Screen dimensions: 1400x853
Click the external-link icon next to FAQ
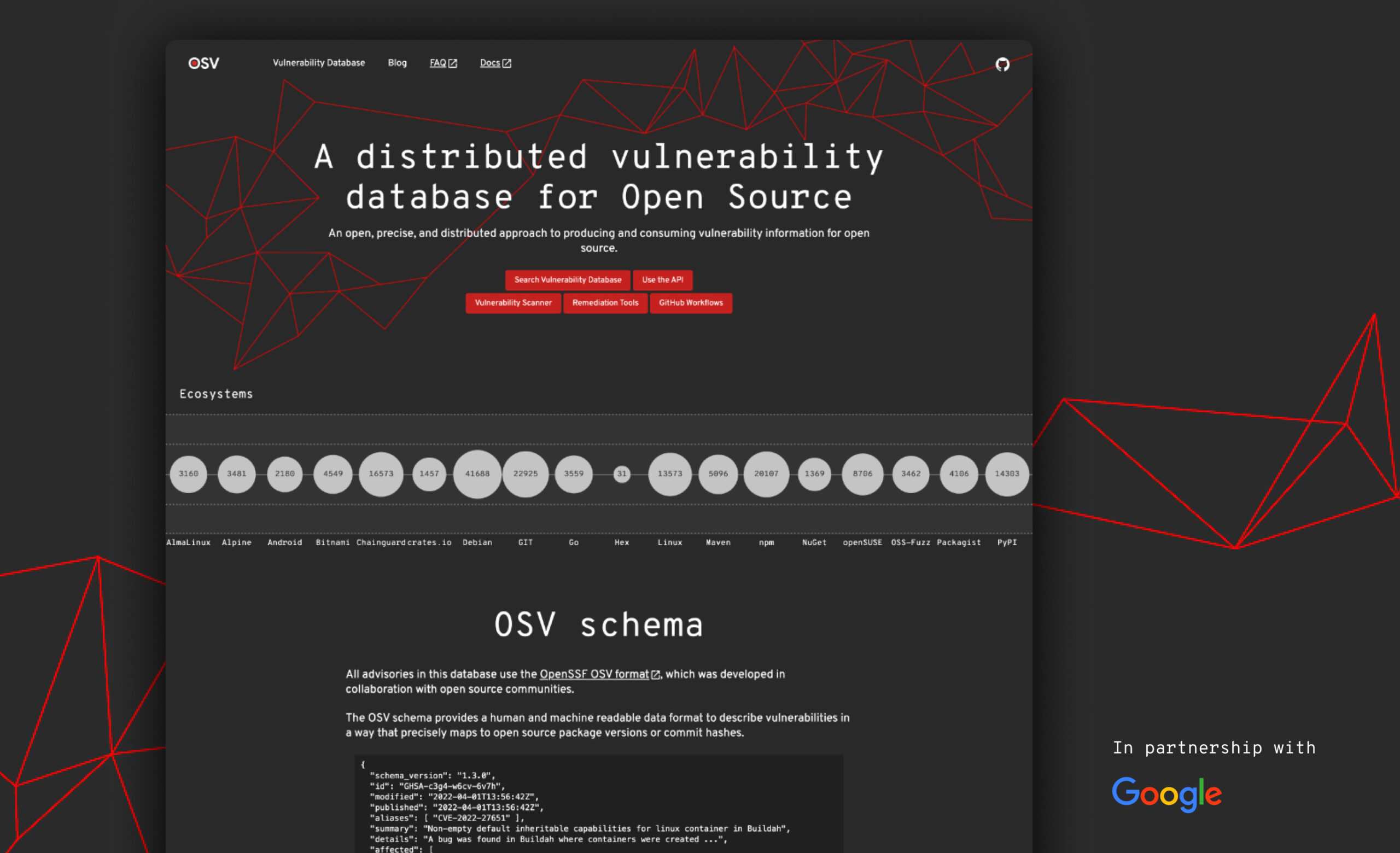coord(452,63)
